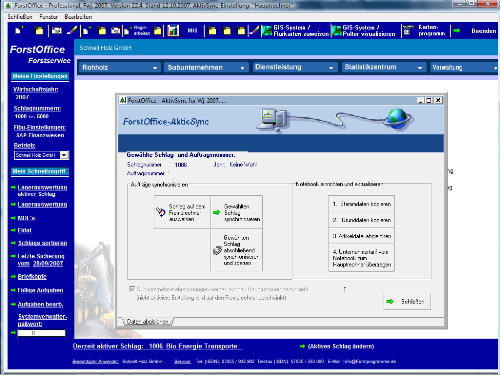Click the Schnell Holz GmbH header text
The height and width of the screenshot is (375, 500).
point(105,48)
